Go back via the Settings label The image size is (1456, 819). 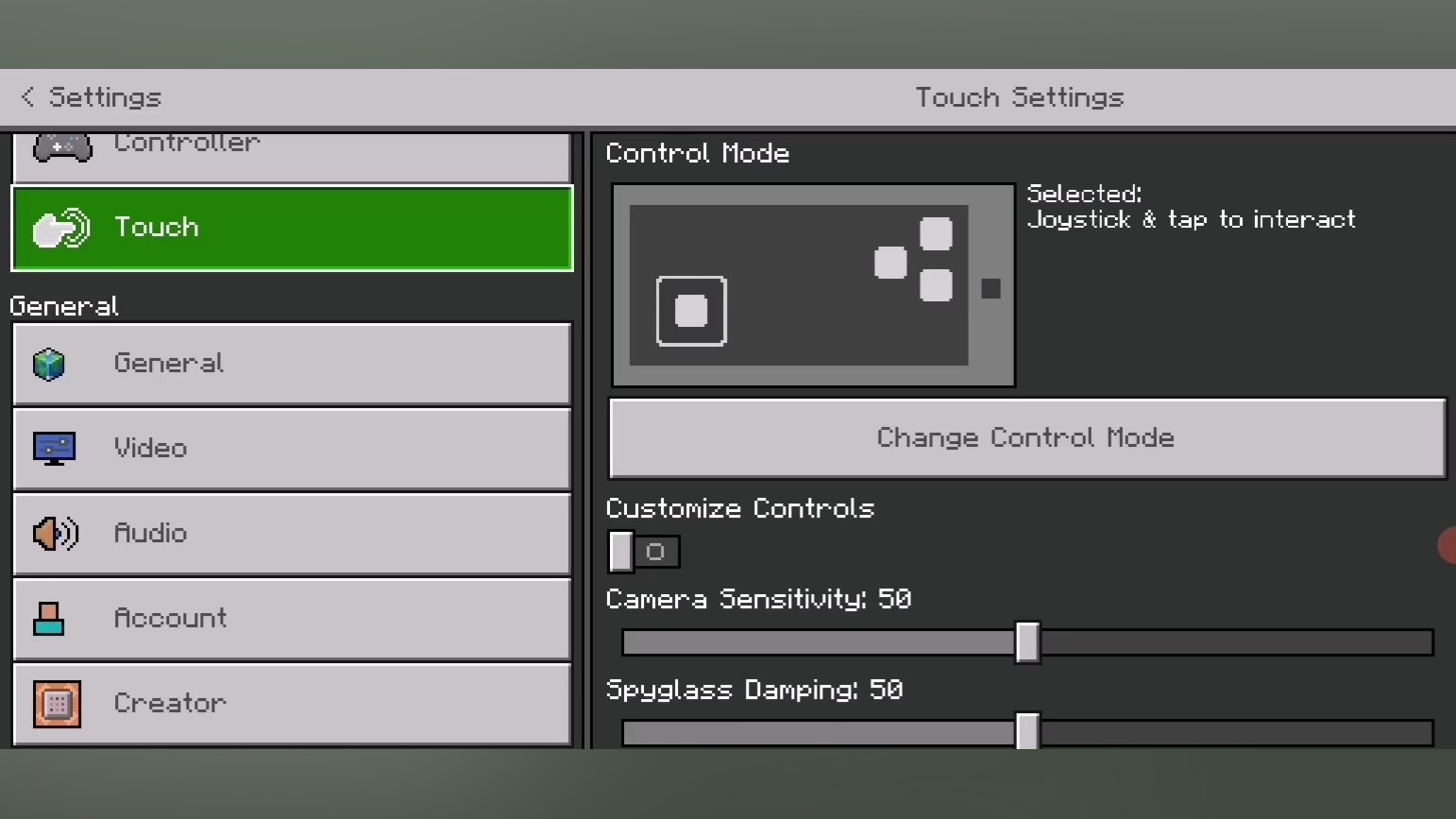105,97
